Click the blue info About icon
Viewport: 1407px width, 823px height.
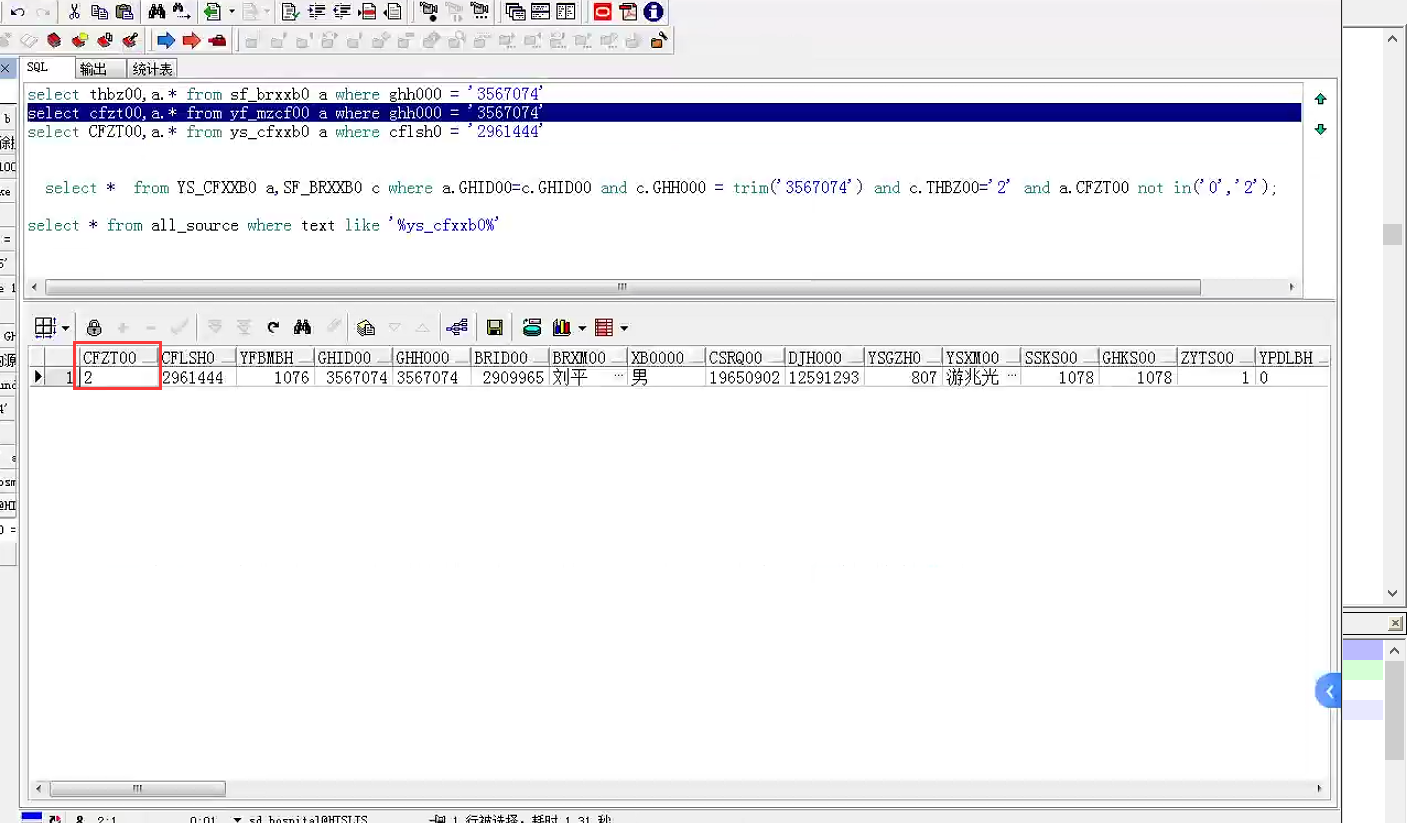click(x=654, y=12)
